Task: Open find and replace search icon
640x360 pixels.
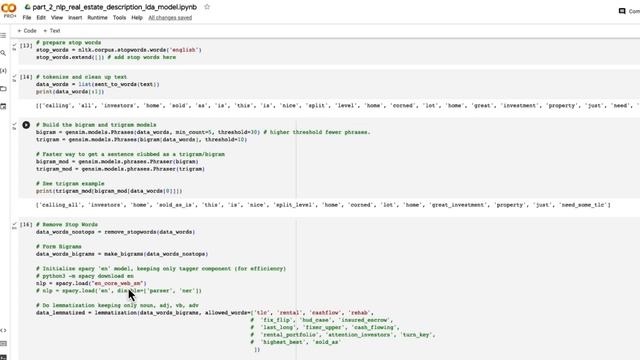Action: 3,53
